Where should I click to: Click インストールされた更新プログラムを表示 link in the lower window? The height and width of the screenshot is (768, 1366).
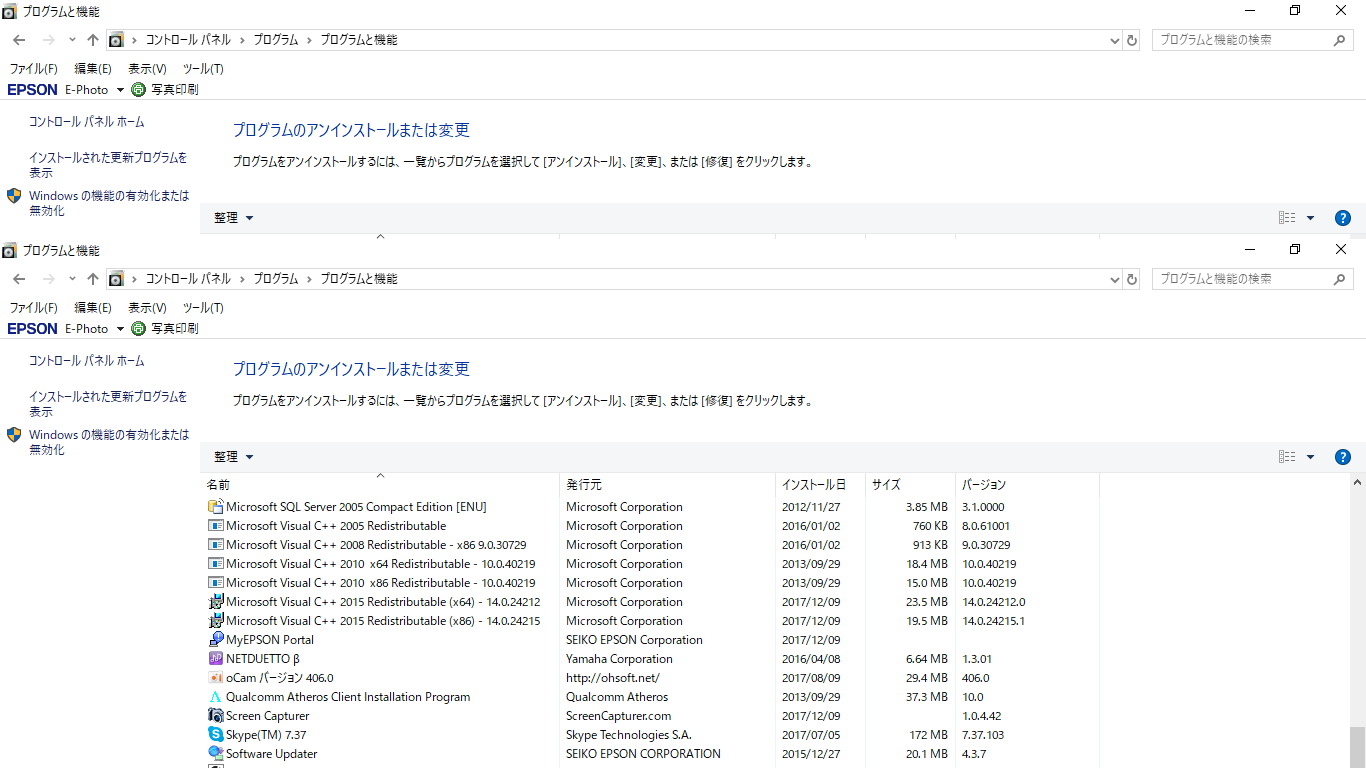point(108,404)
